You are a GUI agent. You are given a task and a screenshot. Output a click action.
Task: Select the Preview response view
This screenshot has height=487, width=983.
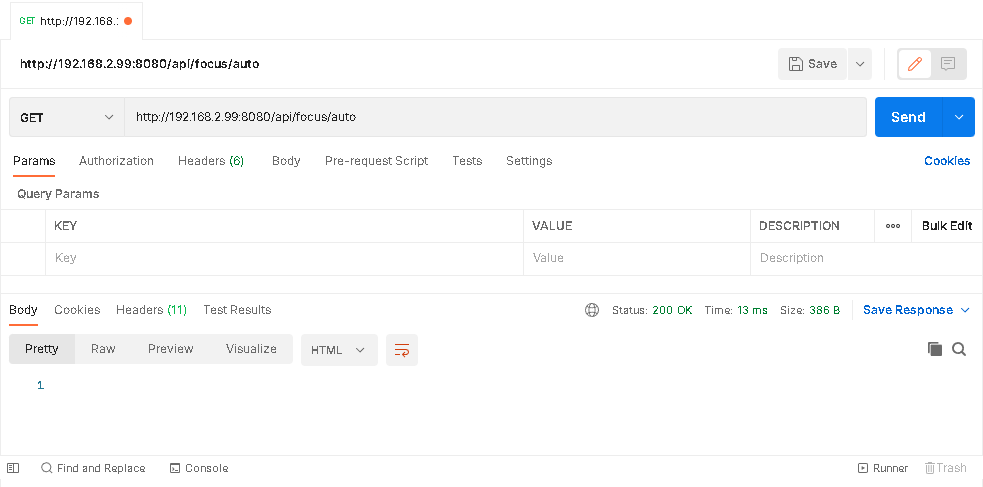[x=170, y=349]
